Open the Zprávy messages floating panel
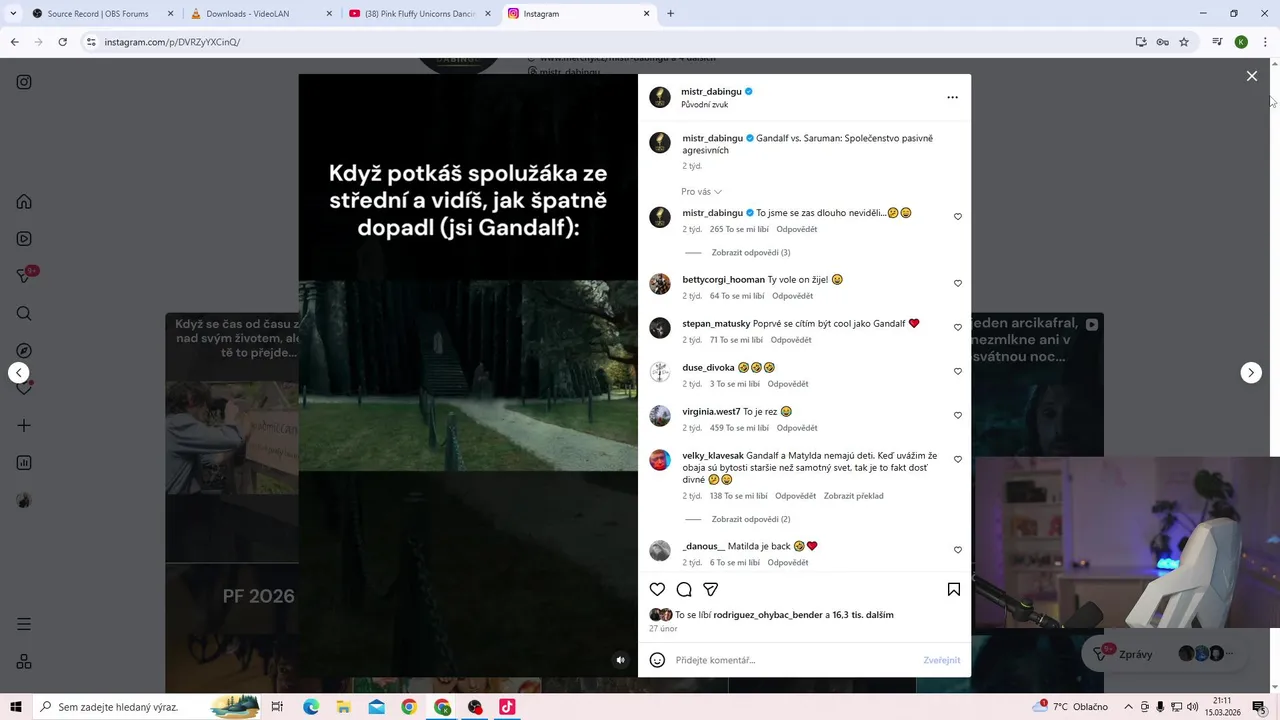Image resolution: width=1280 pixels, height=720 pixels. (x=1165, y=654)
